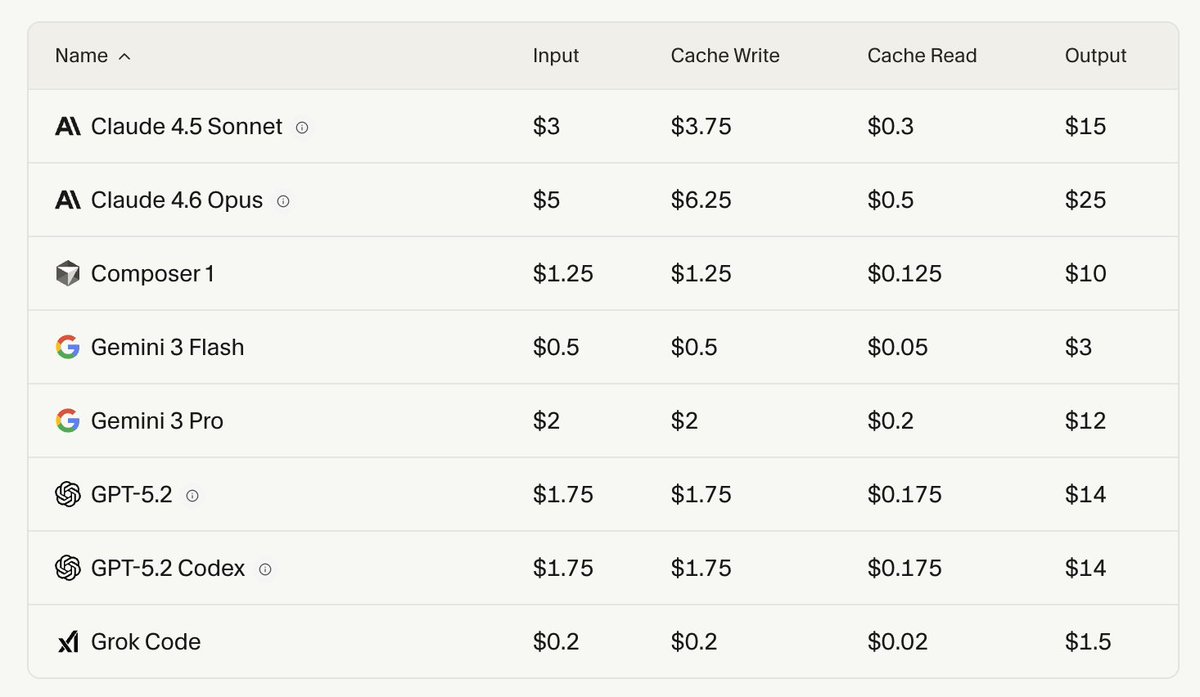Click the OpenAI logo beside GPT-5.2 Codex
1200x697 pixels.
click(x=68, y=568)
